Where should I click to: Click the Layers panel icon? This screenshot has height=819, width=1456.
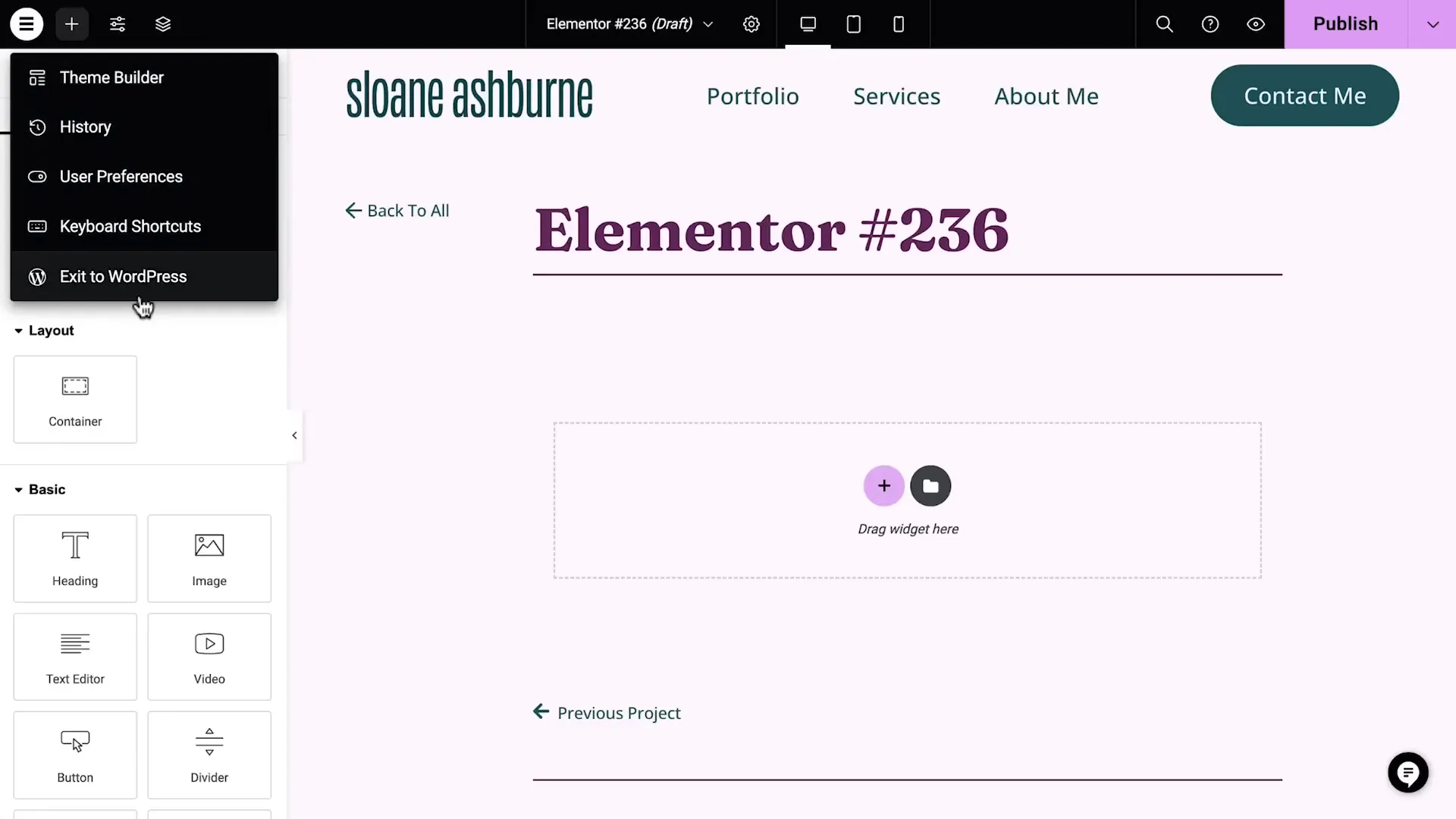(x=163, y=24)
